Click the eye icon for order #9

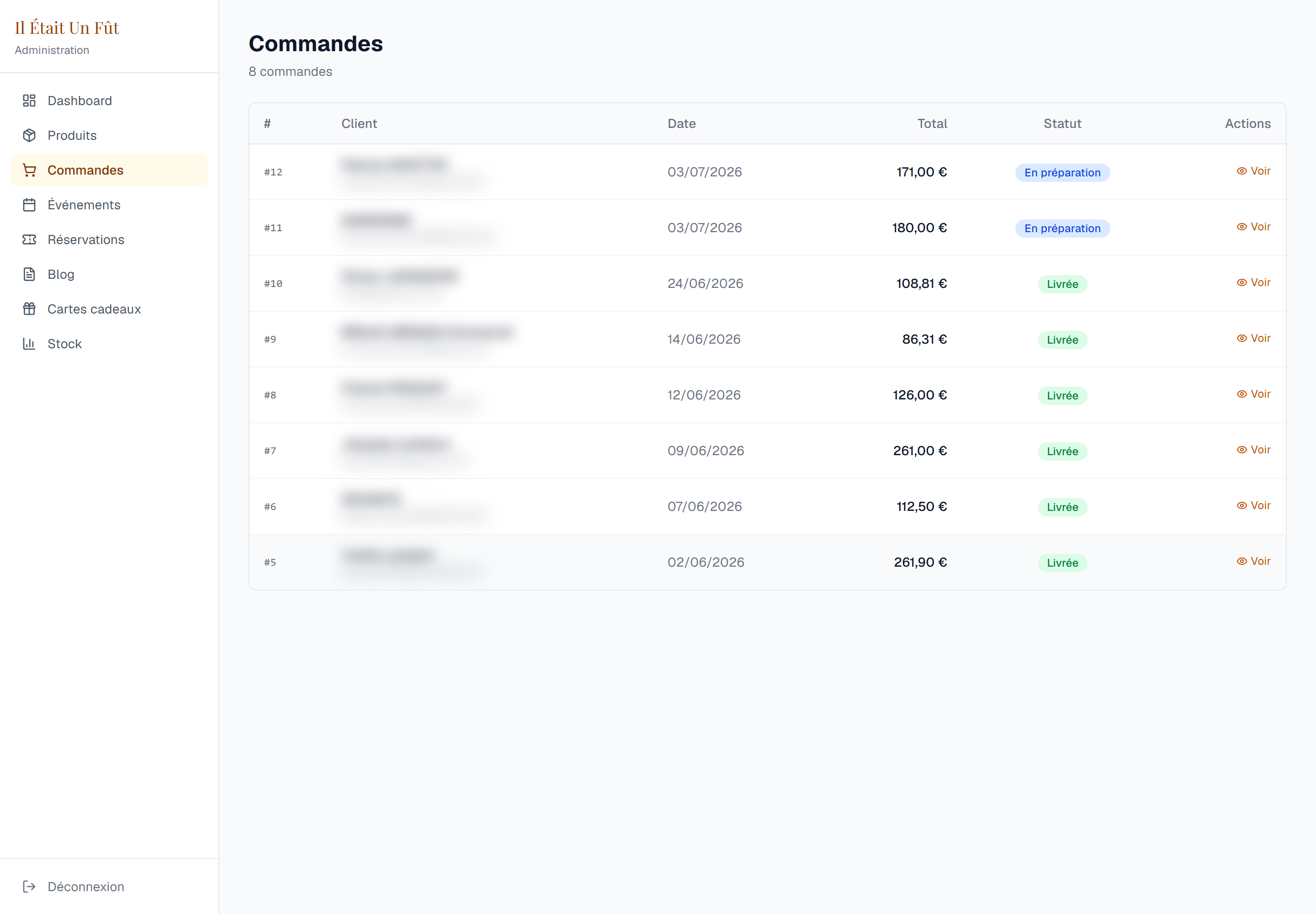tap(1242, 339)
